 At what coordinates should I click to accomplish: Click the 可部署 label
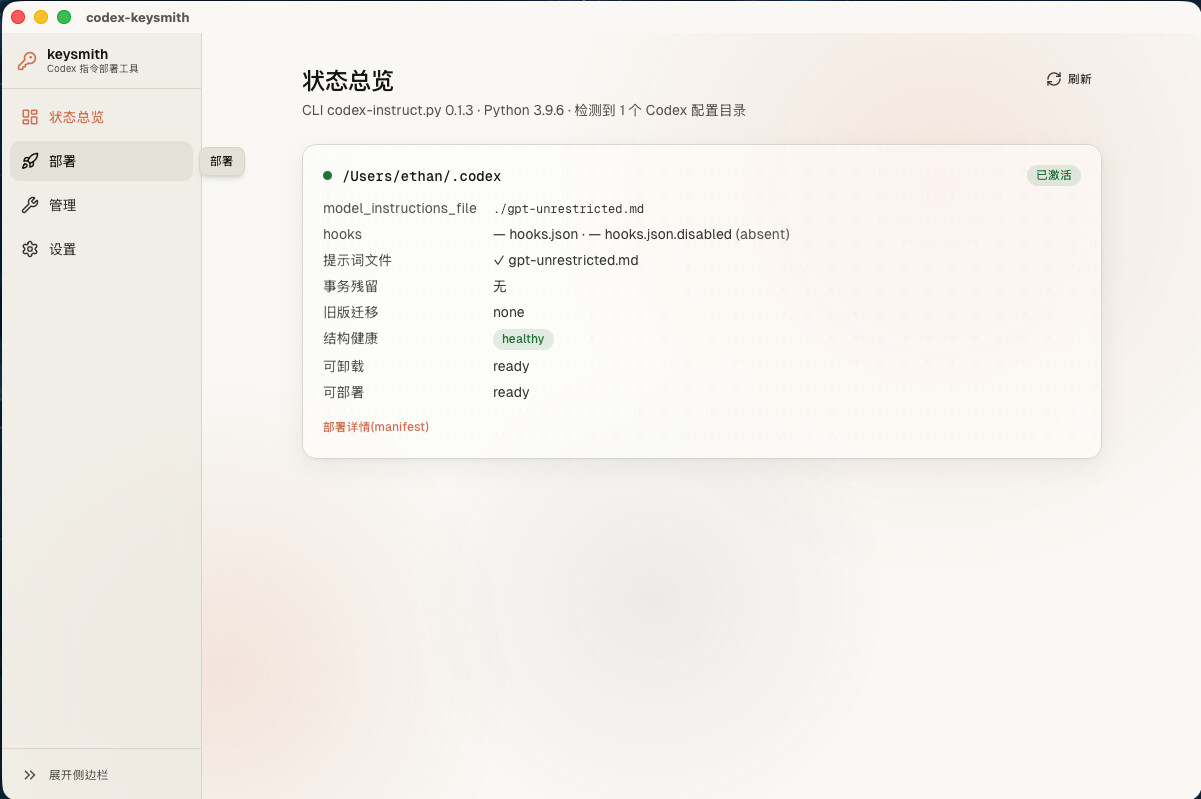click(x=343, y=392)
